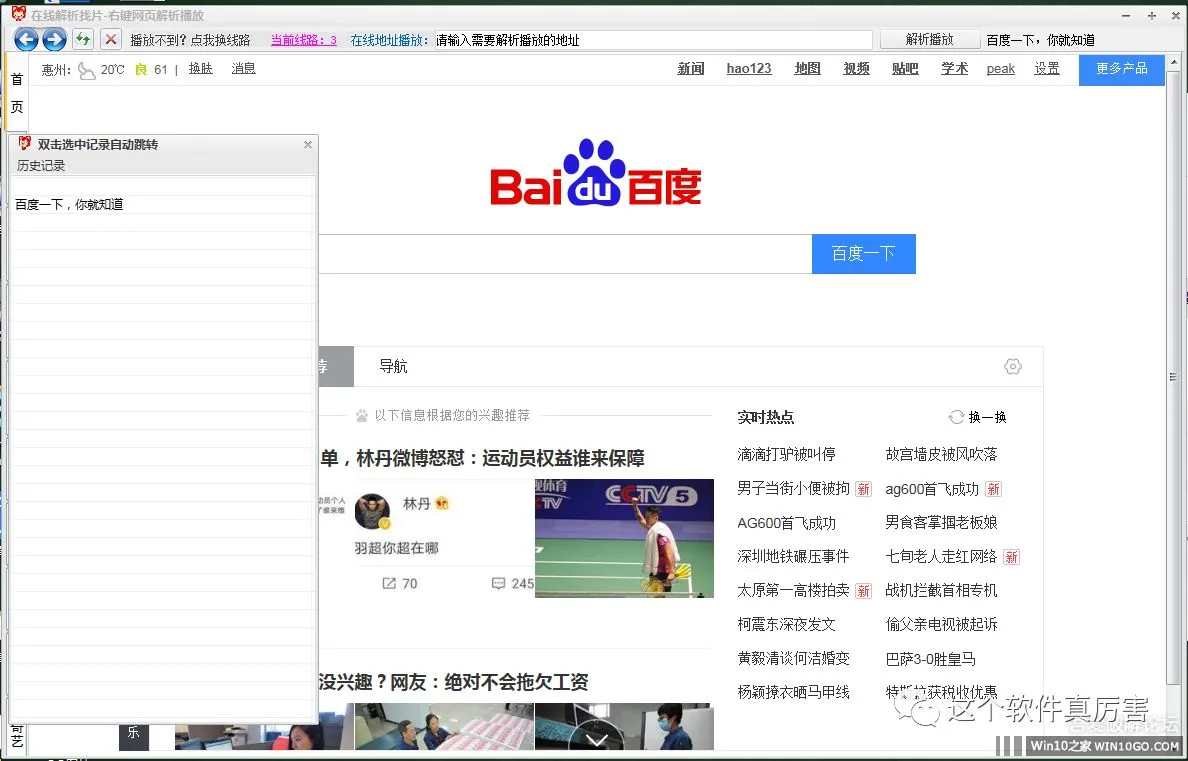Open hot topic 巴萨3-0胜皇马
Viewport: 1188px width, 761px height.
(930, 659)
